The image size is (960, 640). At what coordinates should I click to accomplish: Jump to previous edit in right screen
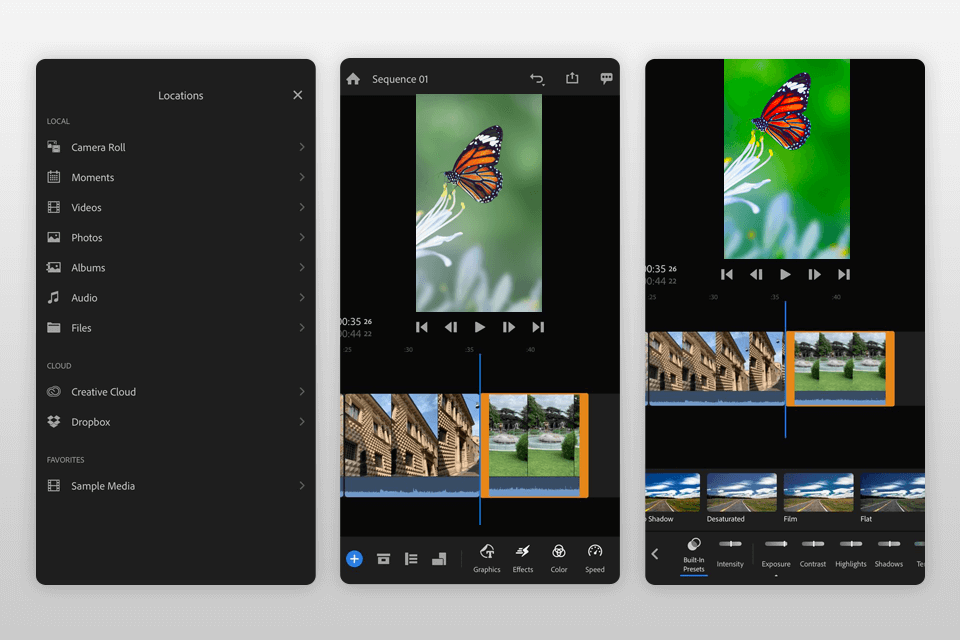[x=727, y=274]
